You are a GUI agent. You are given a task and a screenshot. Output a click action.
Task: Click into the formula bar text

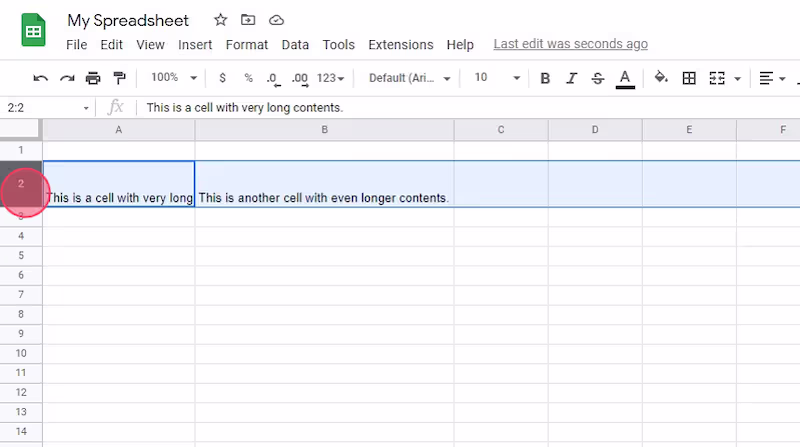(x=244, y=108)
